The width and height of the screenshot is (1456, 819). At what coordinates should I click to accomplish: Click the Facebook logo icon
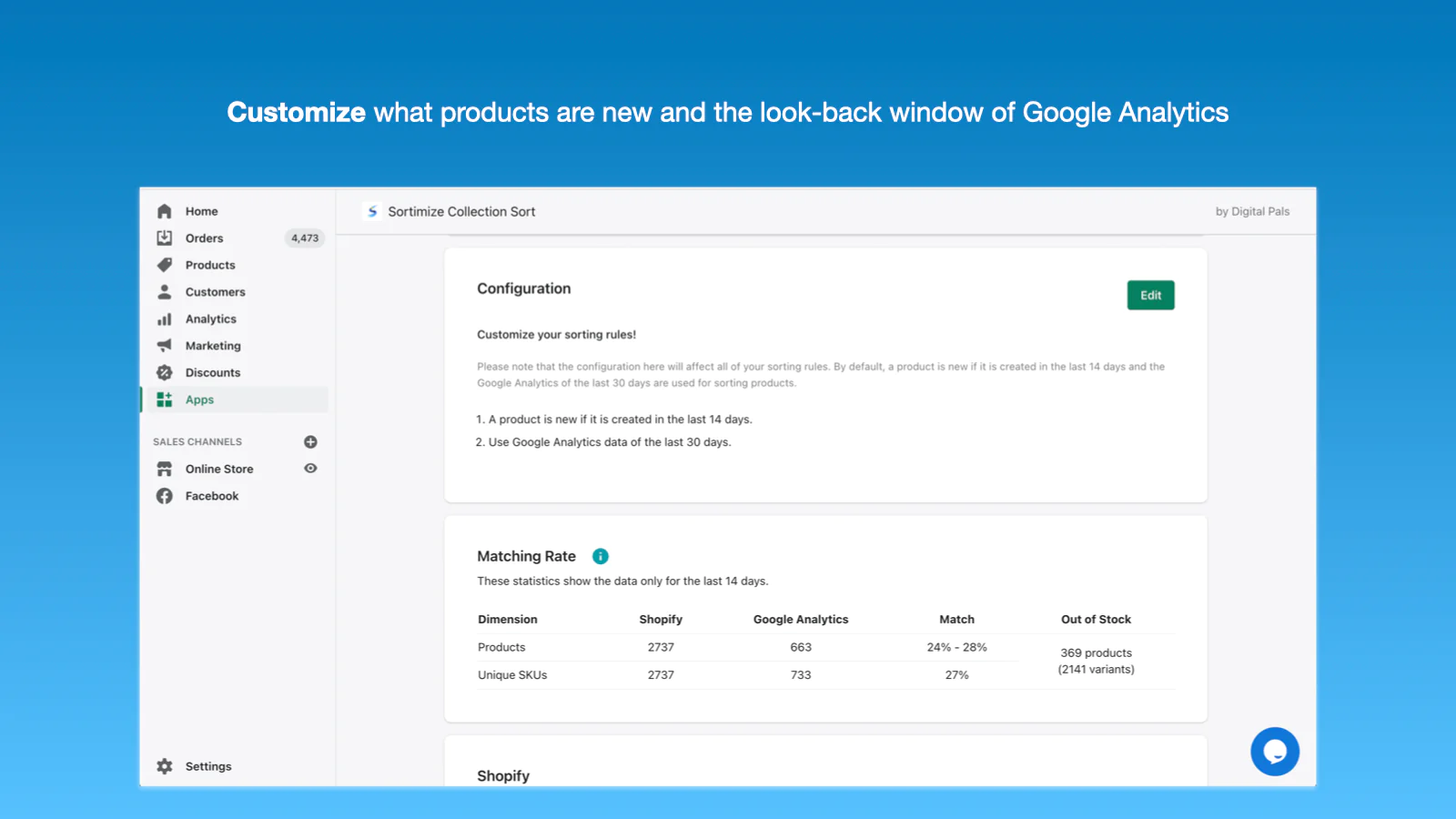point(164,496)
